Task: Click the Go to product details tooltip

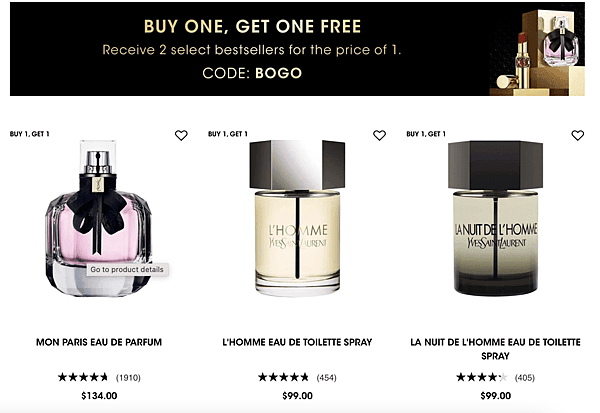Action: pyautogui.click(x=127, y=269)
